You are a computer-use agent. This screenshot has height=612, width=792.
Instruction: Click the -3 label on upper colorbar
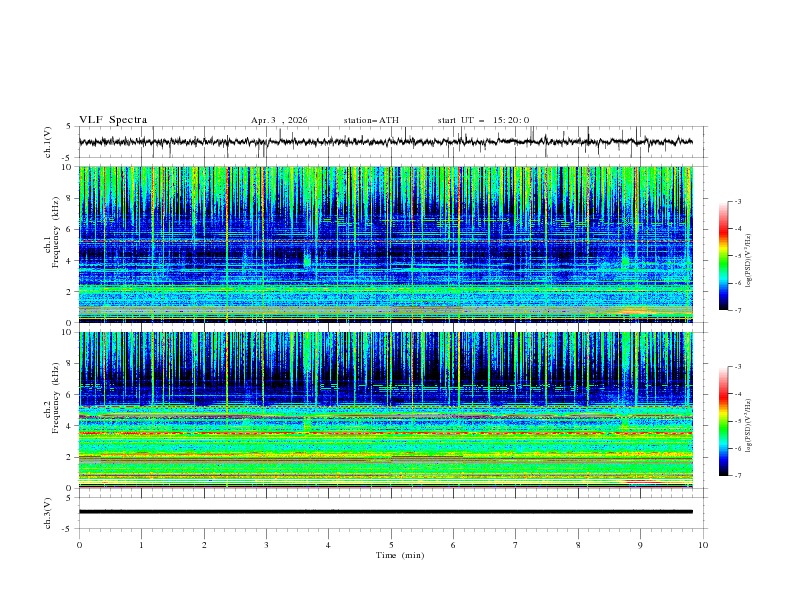pyautogui.click(x=737, y=202)
